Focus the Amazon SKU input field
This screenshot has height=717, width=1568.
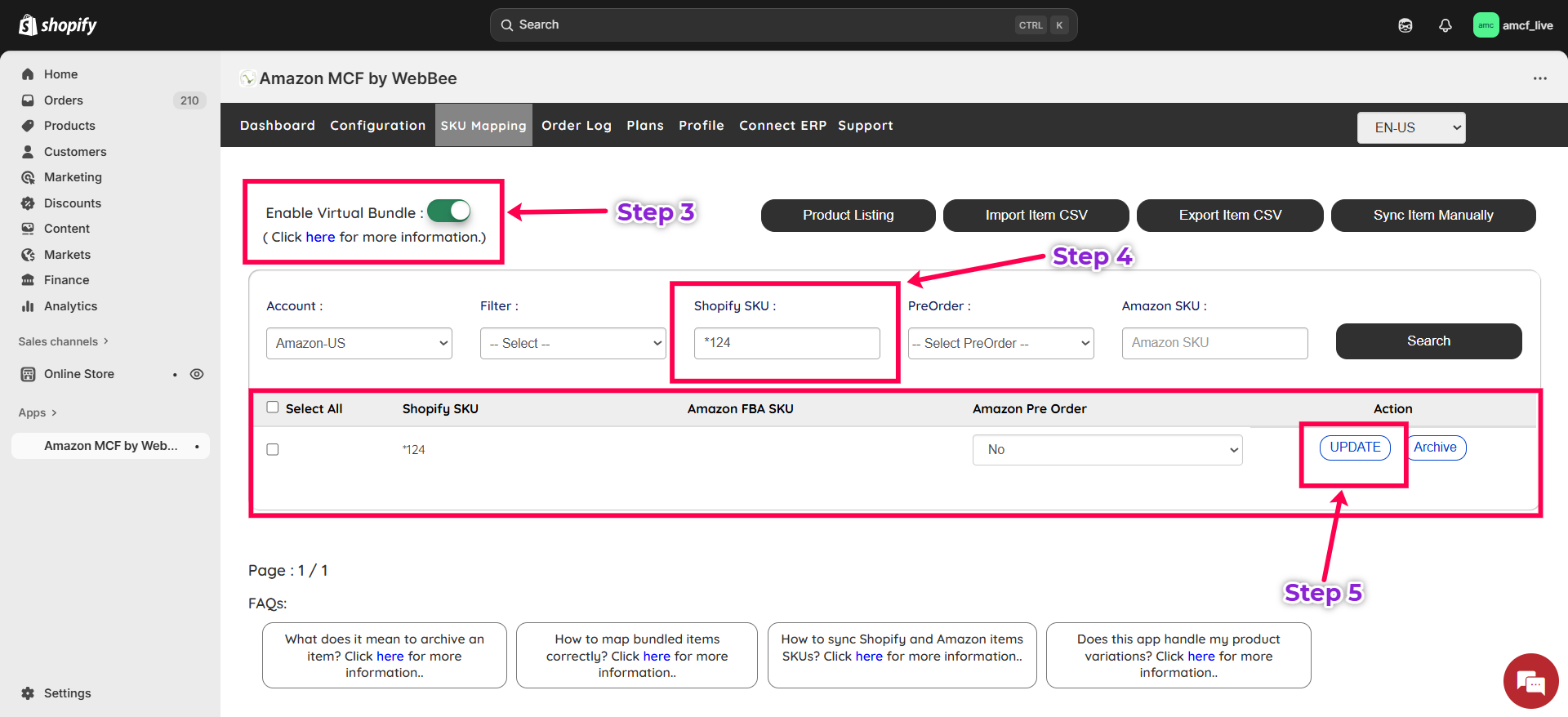click(x=1214, y=343)
